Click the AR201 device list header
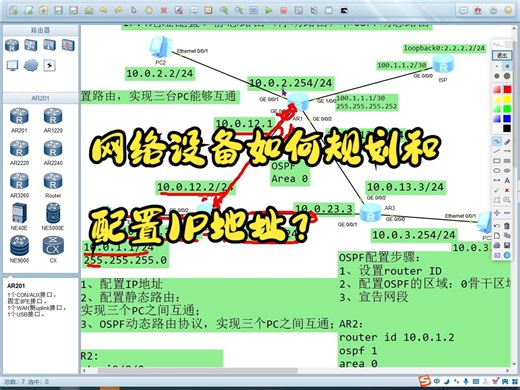The image size is (520, 390). pos(40,98)
